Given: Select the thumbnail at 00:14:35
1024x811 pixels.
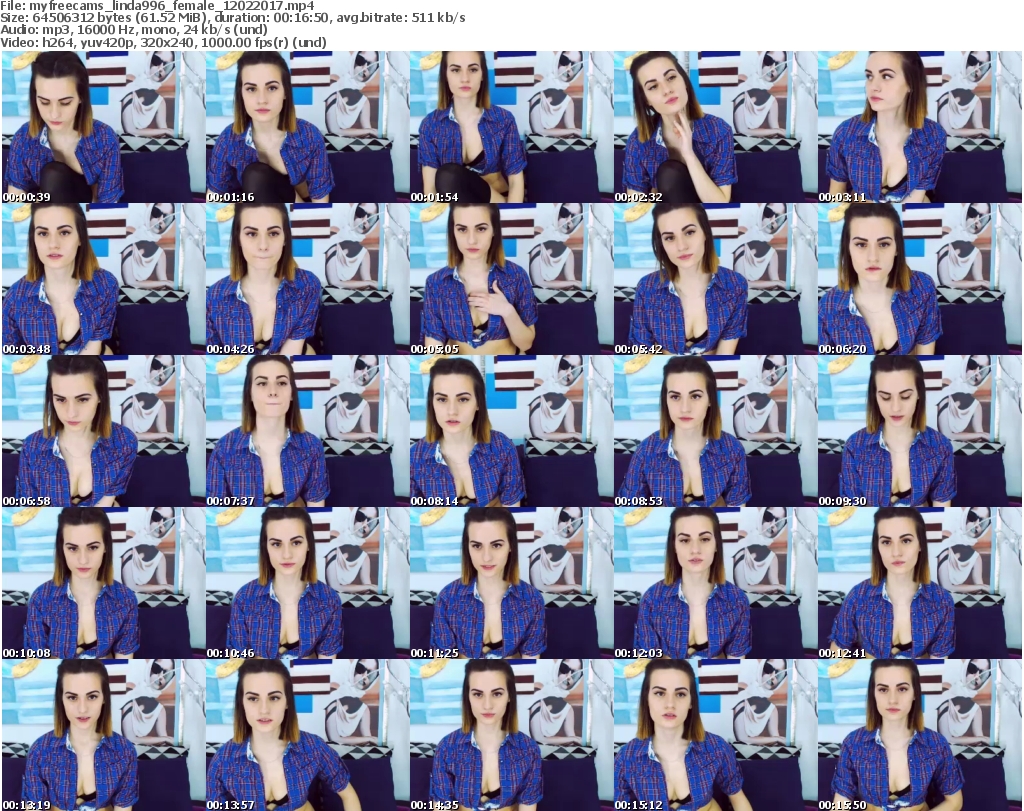Looking at the screenshot, I should click(511, 735).
